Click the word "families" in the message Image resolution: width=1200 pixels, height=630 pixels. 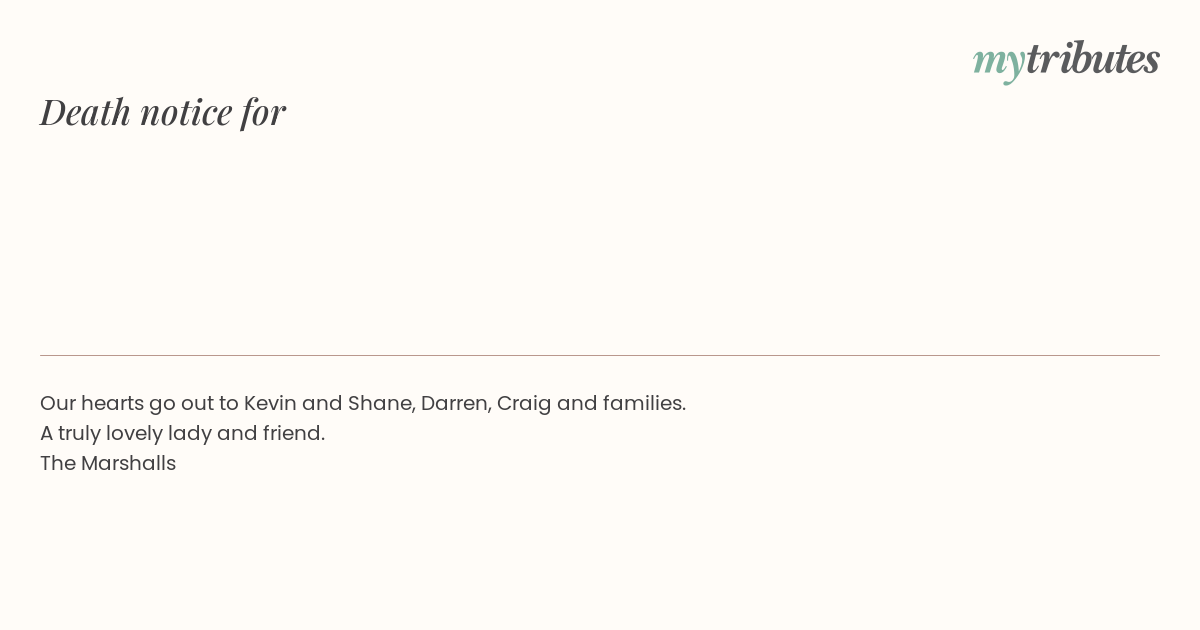[x=643, y=403]
